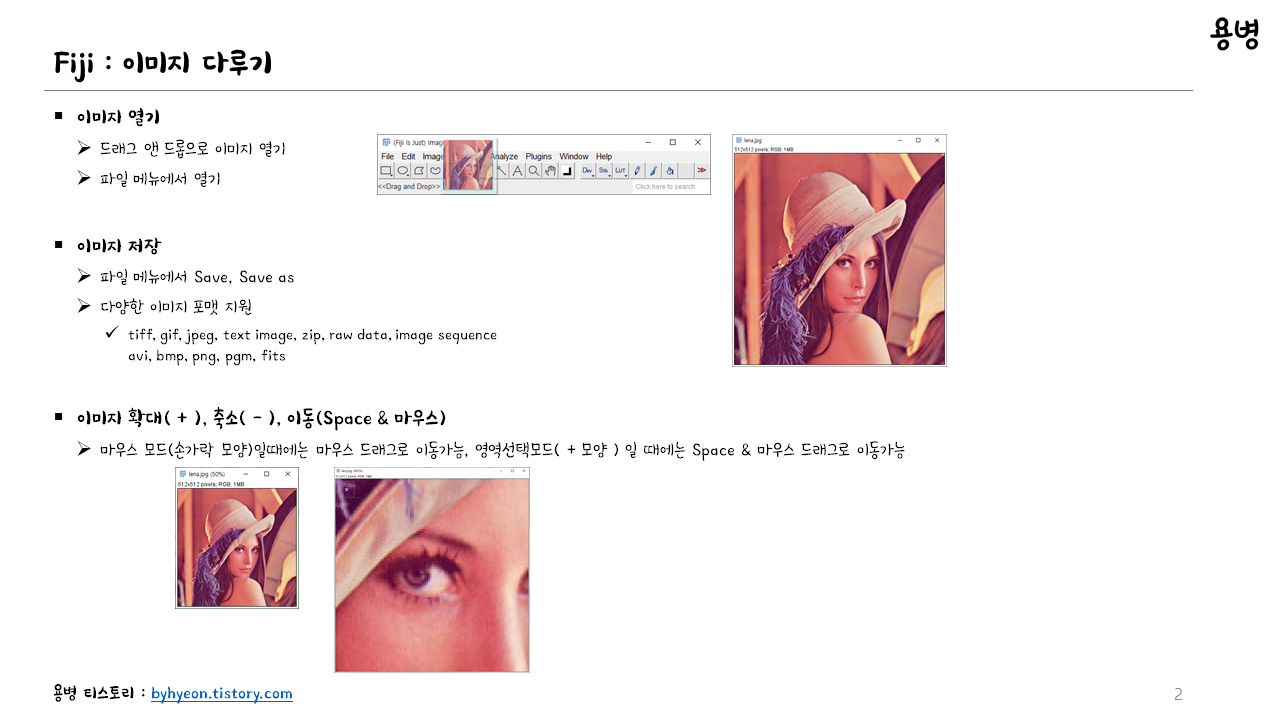1280x720 pixels.
Task: Select the Freehand selection tool
Action: [x=435, y=171]
